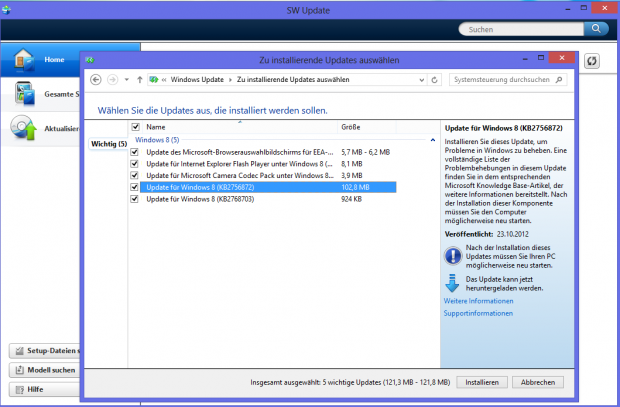This screenshot has width=620, height=407.
Task: Maximize the update selection dialog
Action: tap(541, 58)
